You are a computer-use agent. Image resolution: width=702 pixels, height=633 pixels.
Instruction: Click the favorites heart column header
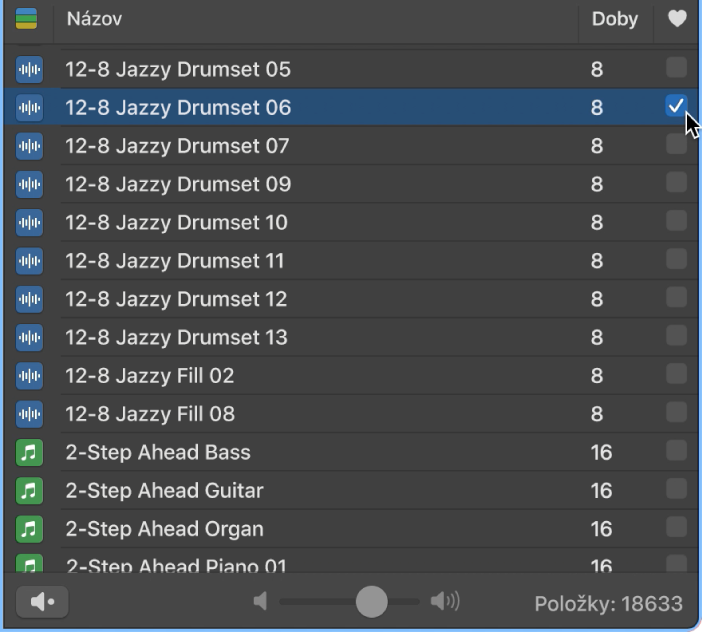pyautogui.click(x=677, y=19)
